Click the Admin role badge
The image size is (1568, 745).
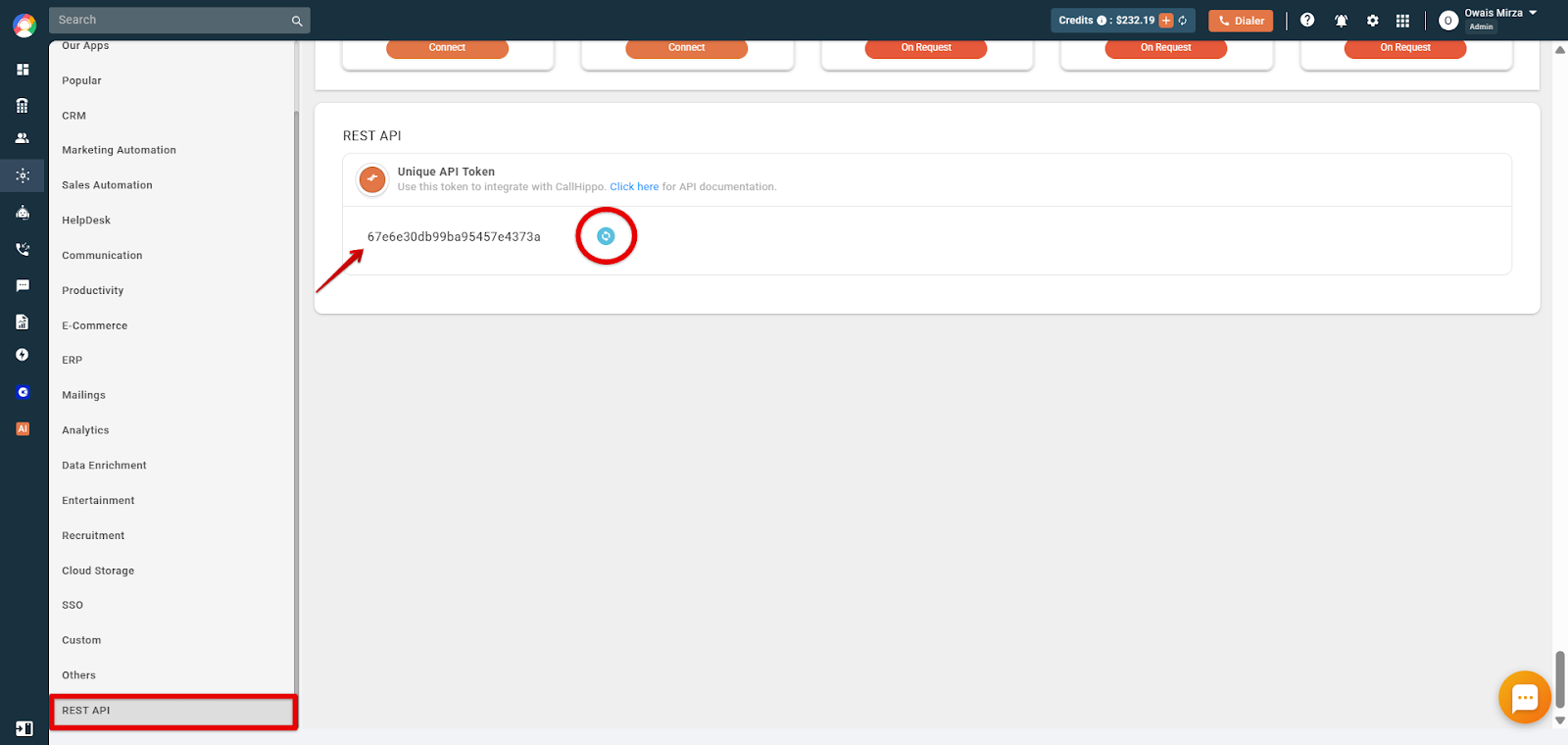pyautogui.click(x=1481, y=27)
